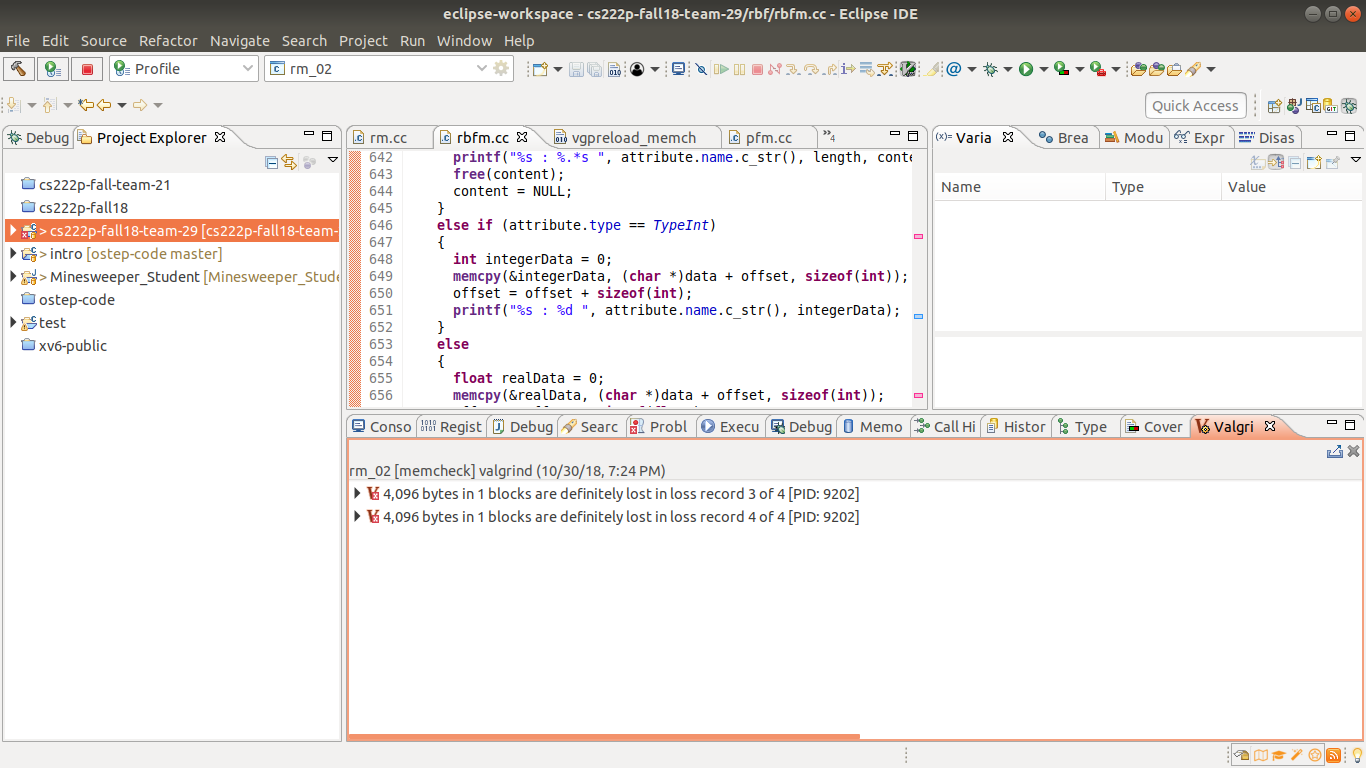Viewport: 1366px width, 768px height.
Task: Click the Skip All Breakpoints icon
Action: pos(700,69)
